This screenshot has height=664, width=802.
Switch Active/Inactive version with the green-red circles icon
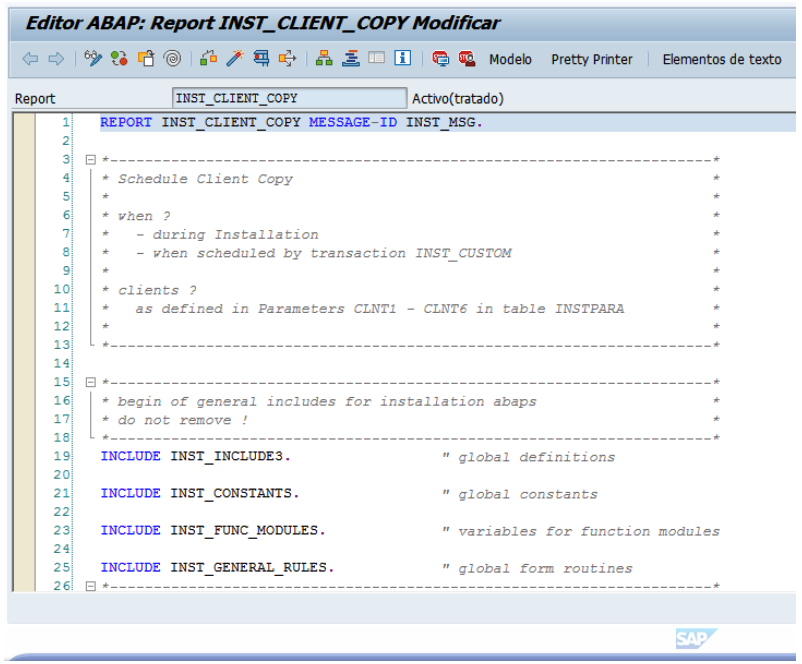[x=119, y=58]
